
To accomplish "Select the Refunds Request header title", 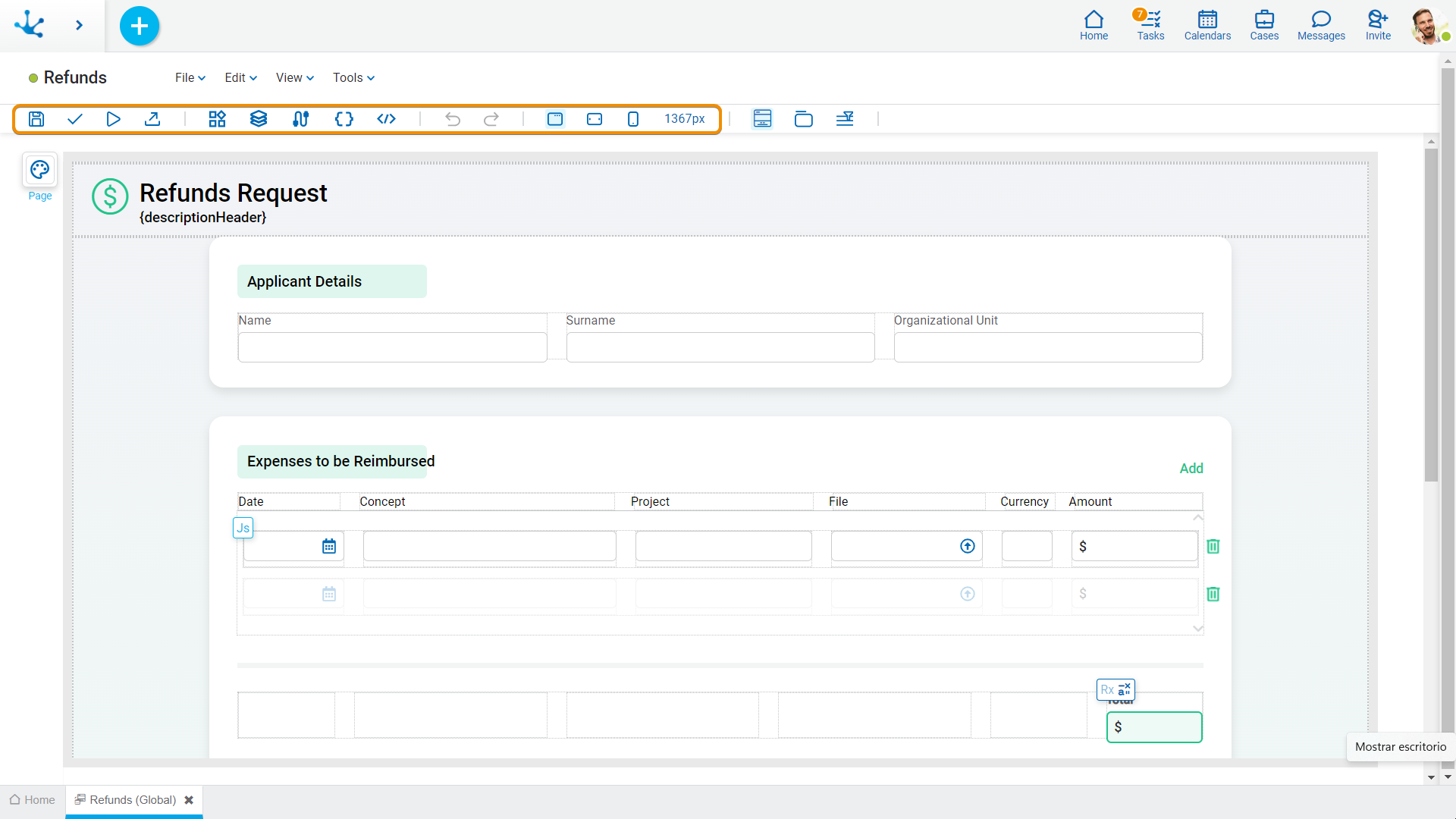I will click(x=234, y=193).
